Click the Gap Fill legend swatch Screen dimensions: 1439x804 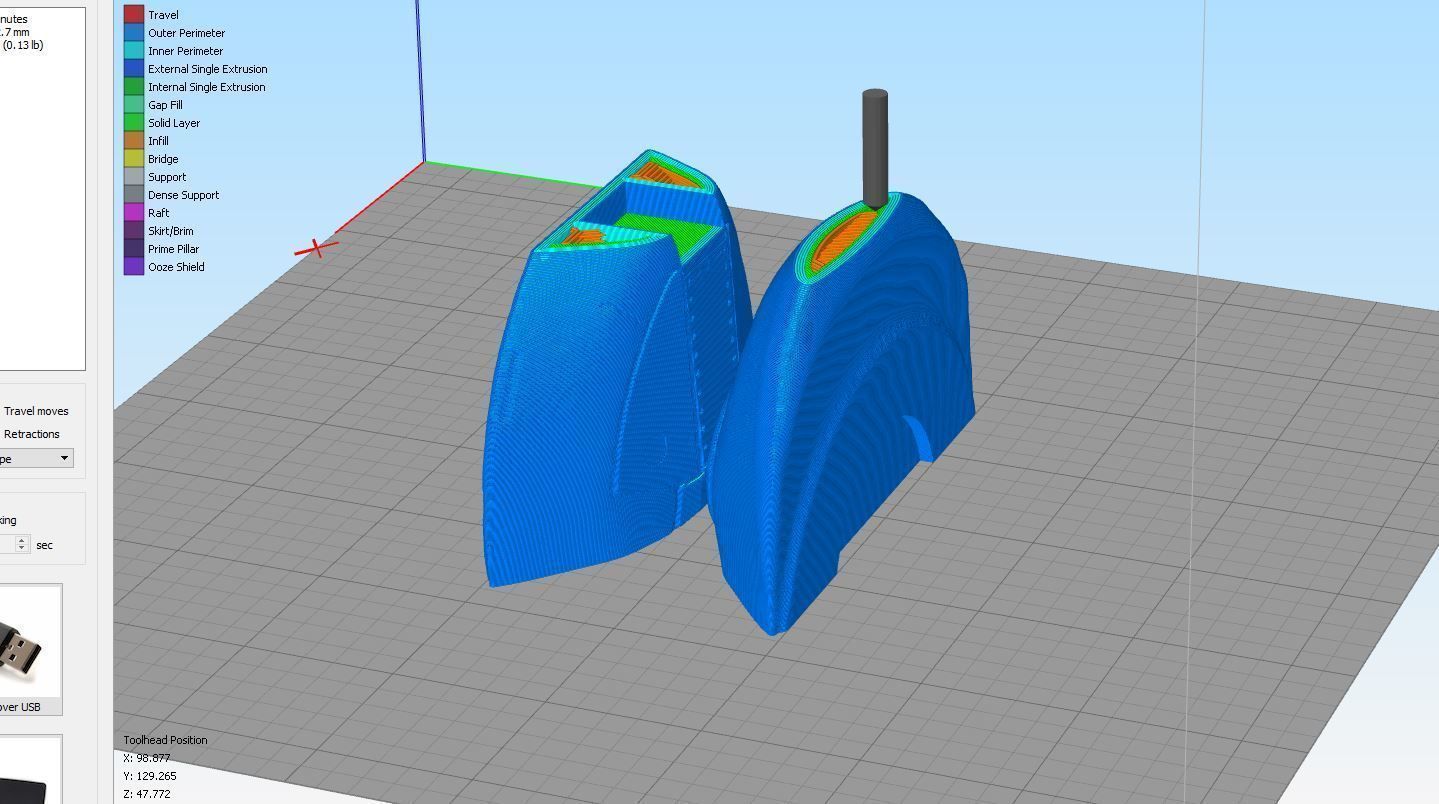[x=133, y=105]
